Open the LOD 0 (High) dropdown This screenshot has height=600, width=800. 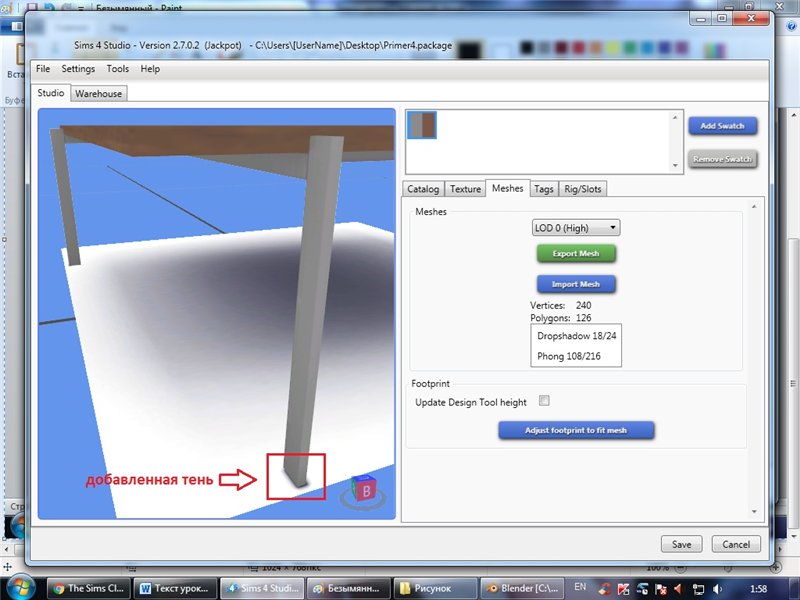coord(576,228)
